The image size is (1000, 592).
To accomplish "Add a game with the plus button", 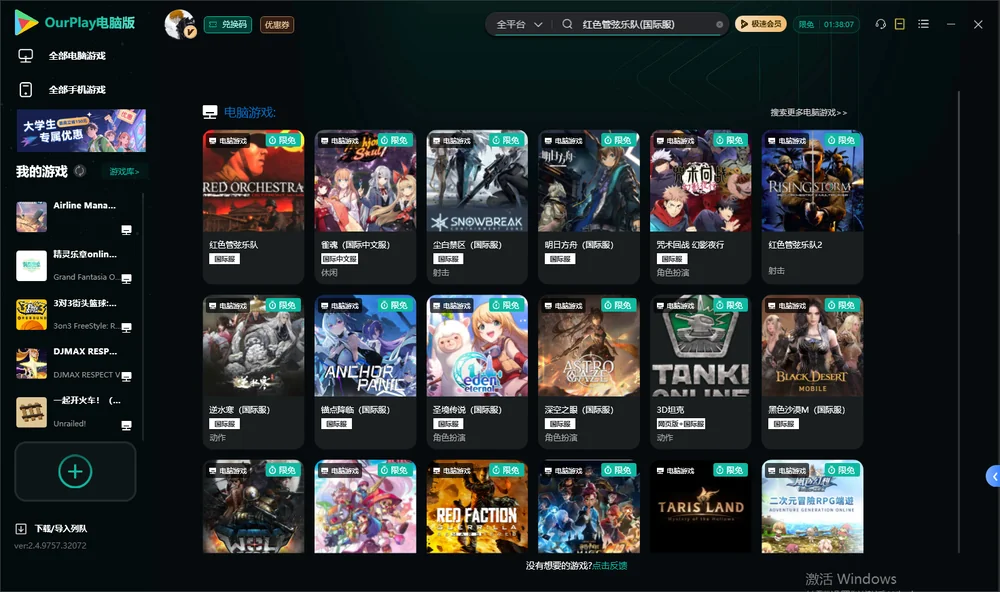I will (75, 471).
